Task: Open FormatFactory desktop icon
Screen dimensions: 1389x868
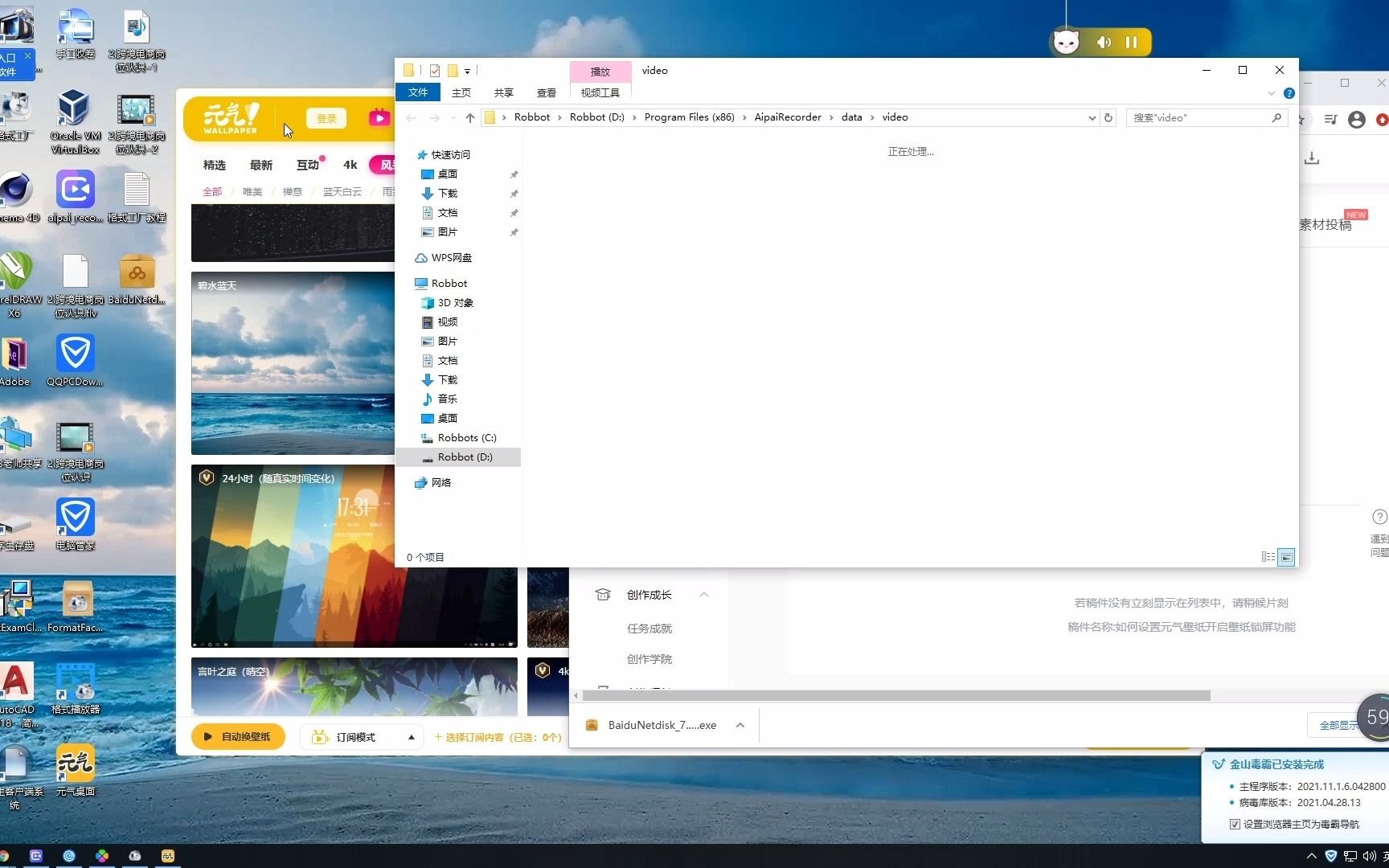Action: click(x=76, y=607)
